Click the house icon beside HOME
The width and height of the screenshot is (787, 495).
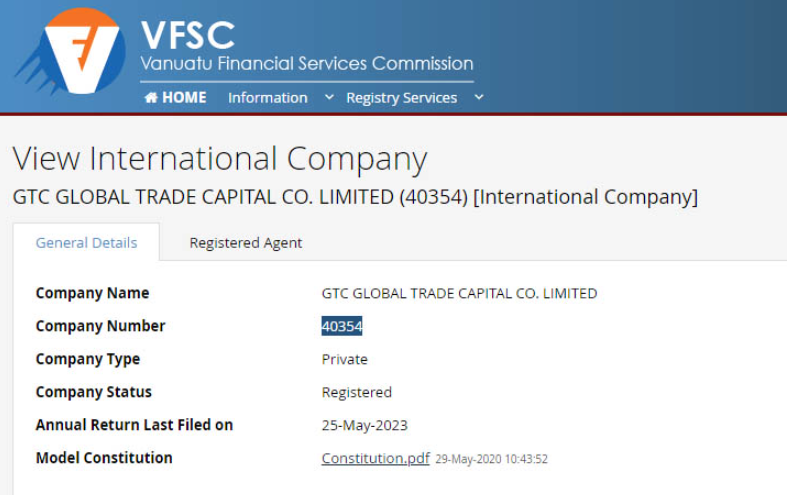click(151, 97)
